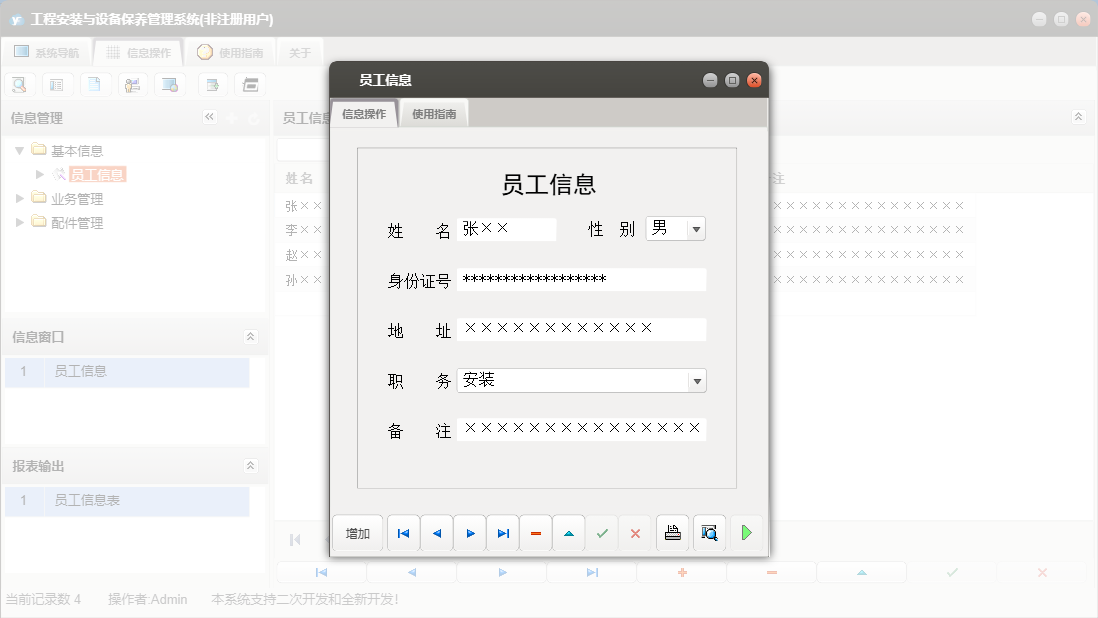Select the employee figure icon on the toolbar
Viewport: 1098px width, 618px height.
pos(132,84)
